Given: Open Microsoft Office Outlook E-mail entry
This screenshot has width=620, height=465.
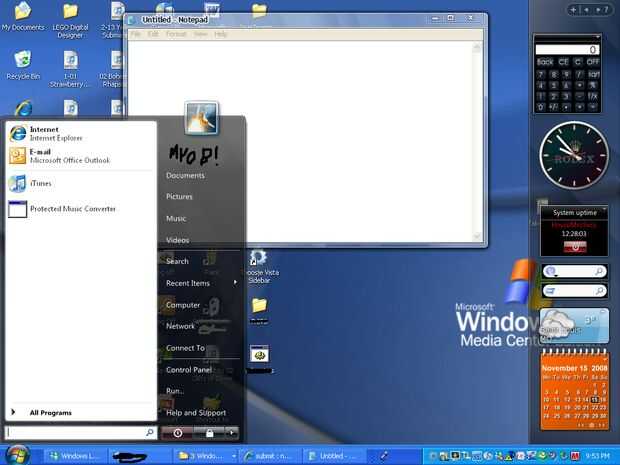Looking at the screenshot, I should (81, 156).
